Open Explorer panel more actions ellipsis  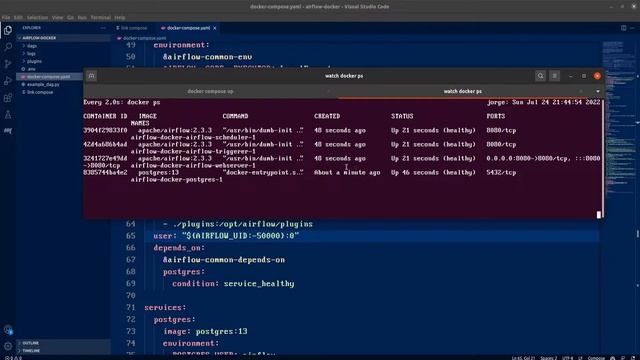tap(103, 28)
